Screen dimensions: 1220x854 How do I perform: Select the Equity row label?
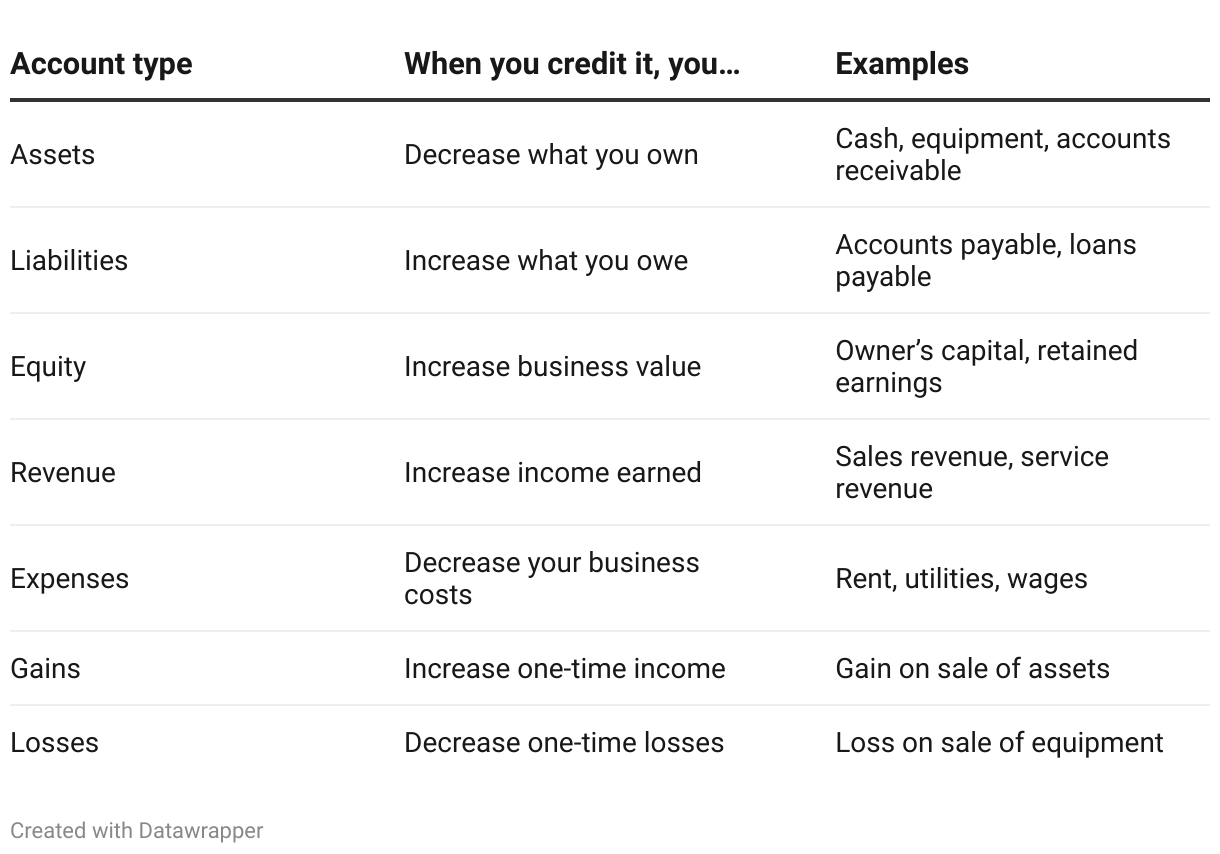(48, 367)
